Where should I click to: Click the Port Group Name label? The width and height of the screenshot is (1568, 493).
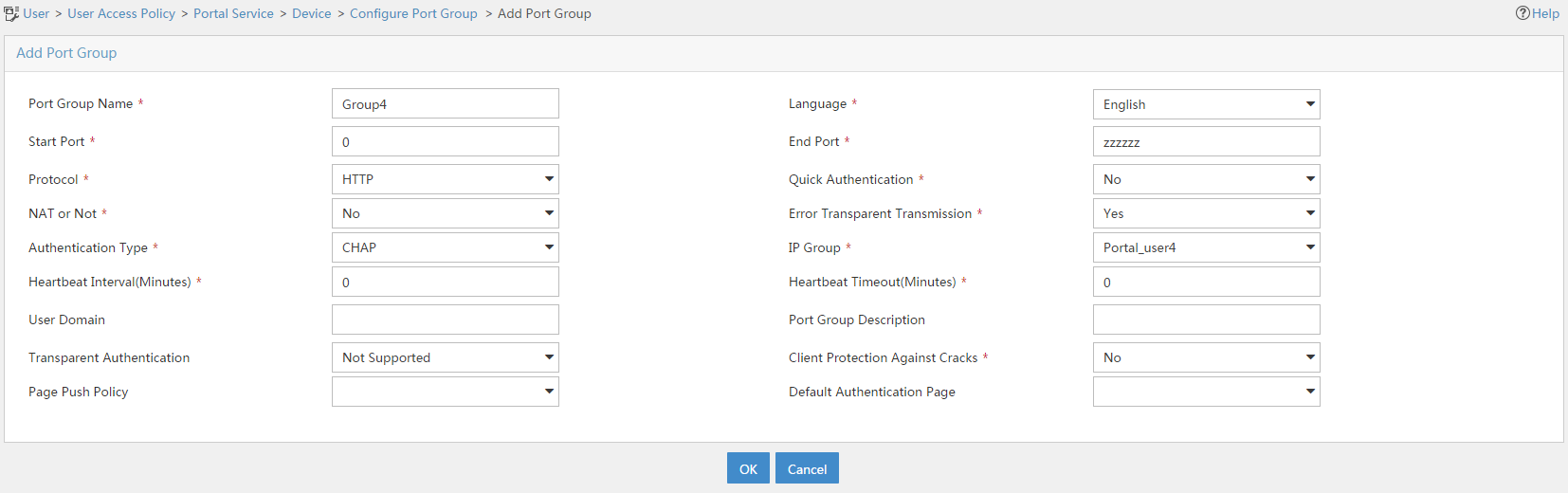(81, 103)
